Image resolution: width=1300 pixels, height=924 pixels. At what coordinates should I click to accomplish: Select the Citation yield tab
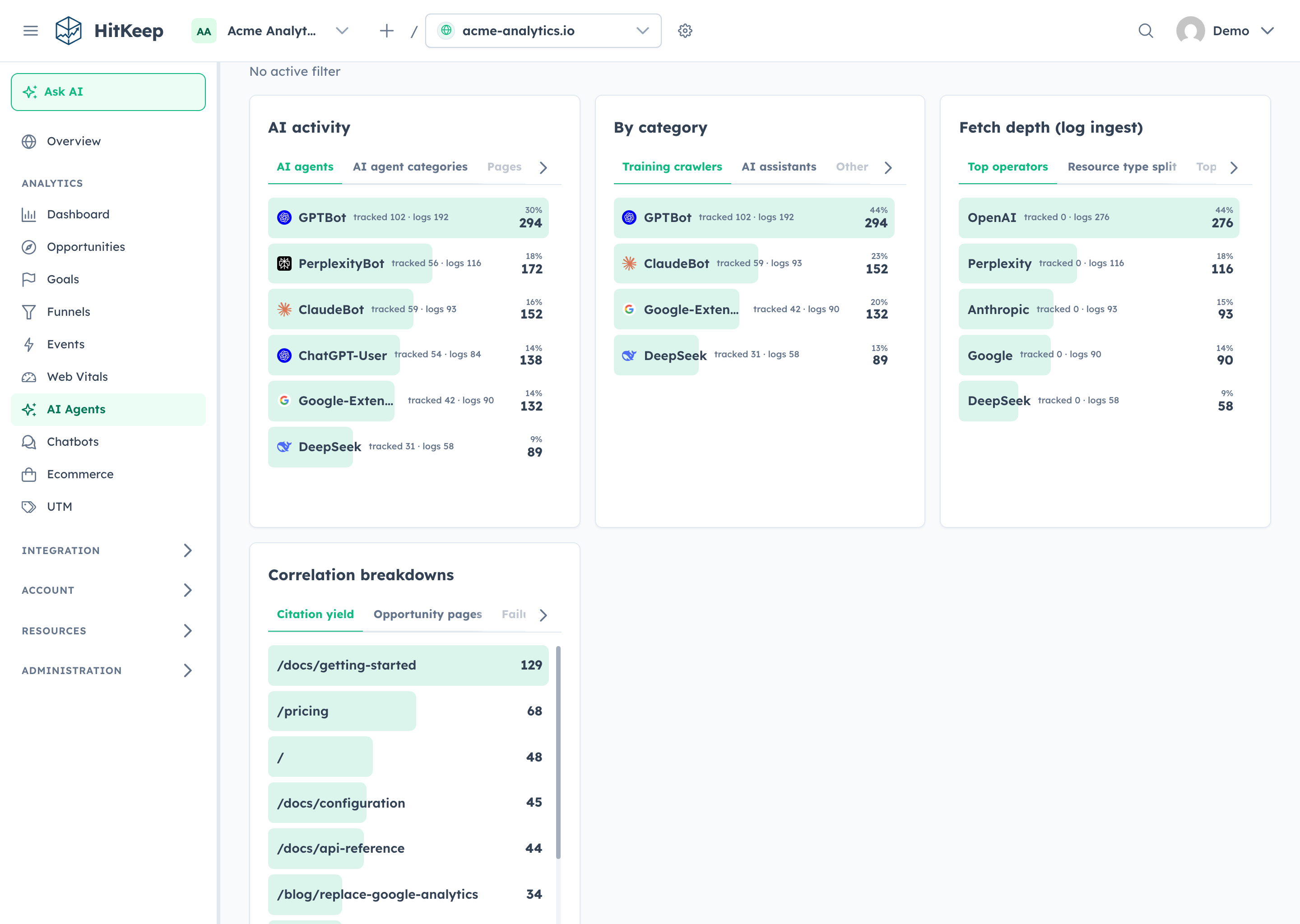pyautogui.click(x=316, y=614)
